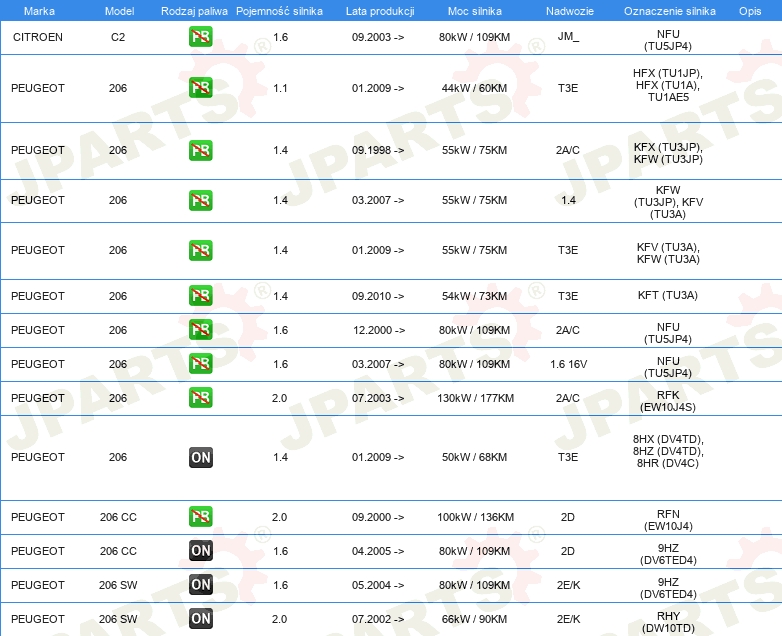
Task: Click petrol icon in 12.2000 row
Action: (200, 329)
